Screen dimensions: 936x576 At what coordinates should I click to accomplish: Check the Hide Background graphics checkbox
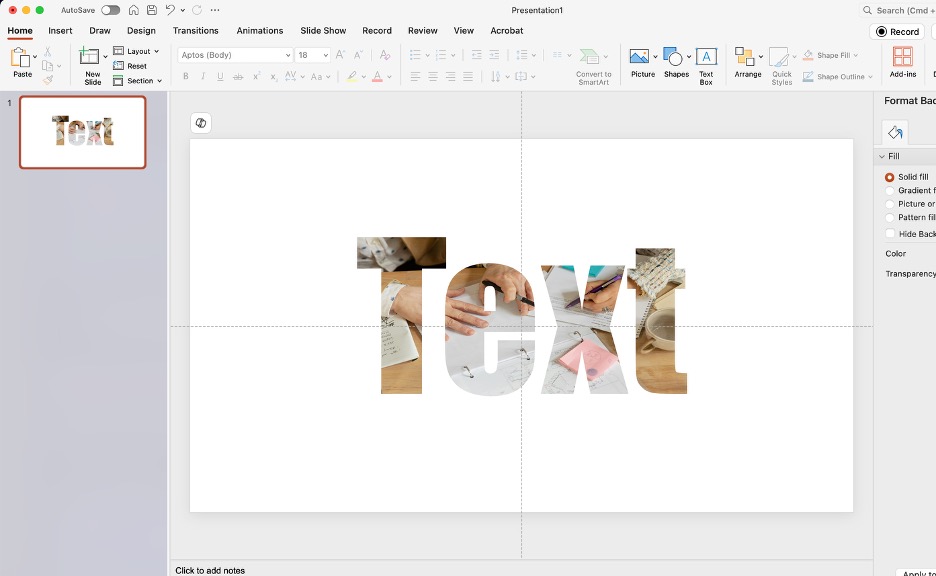890,233
